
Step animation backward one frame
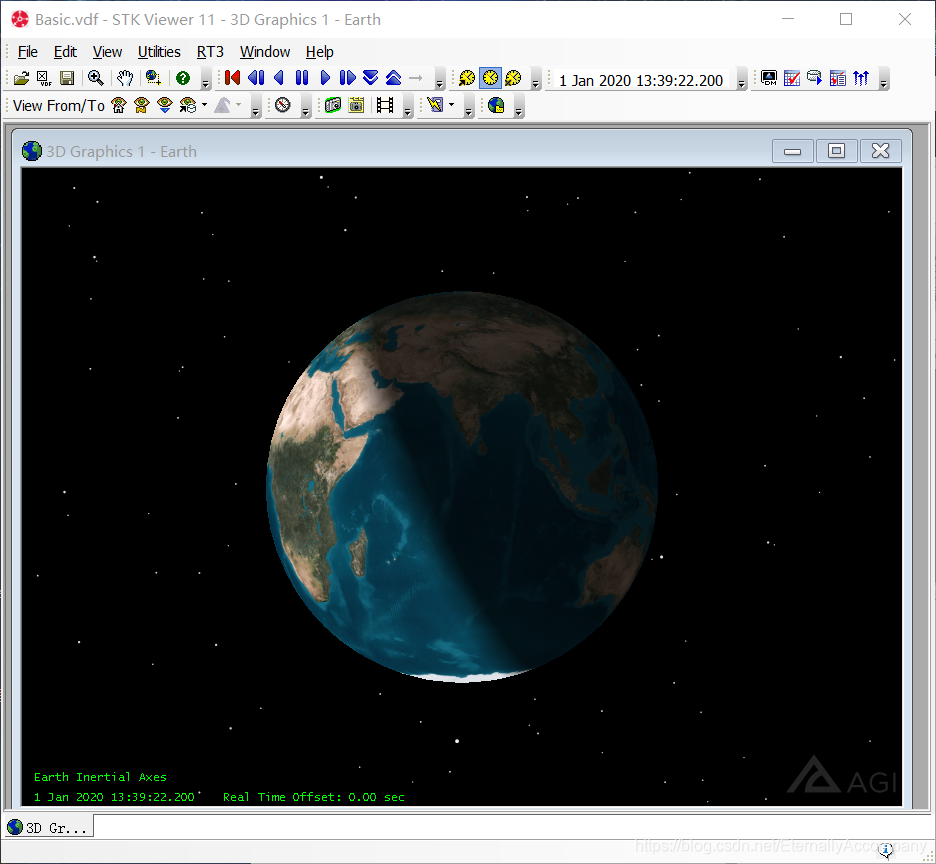tap(256, 78)
